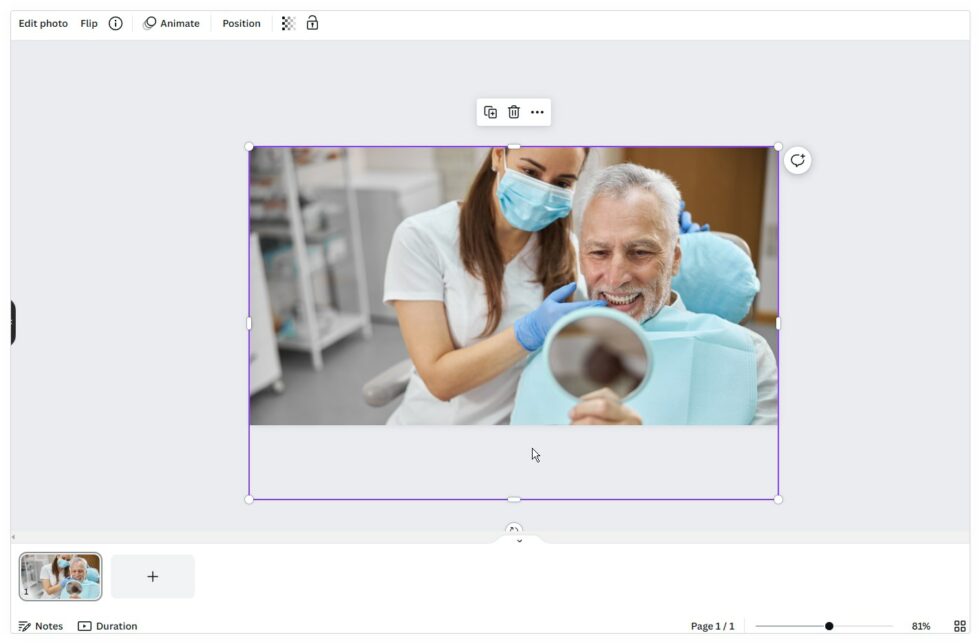This screenshot has height=644, width=980.
Task: Click the Page 1 / 1 indicator
Action: [x=709, y=626]
